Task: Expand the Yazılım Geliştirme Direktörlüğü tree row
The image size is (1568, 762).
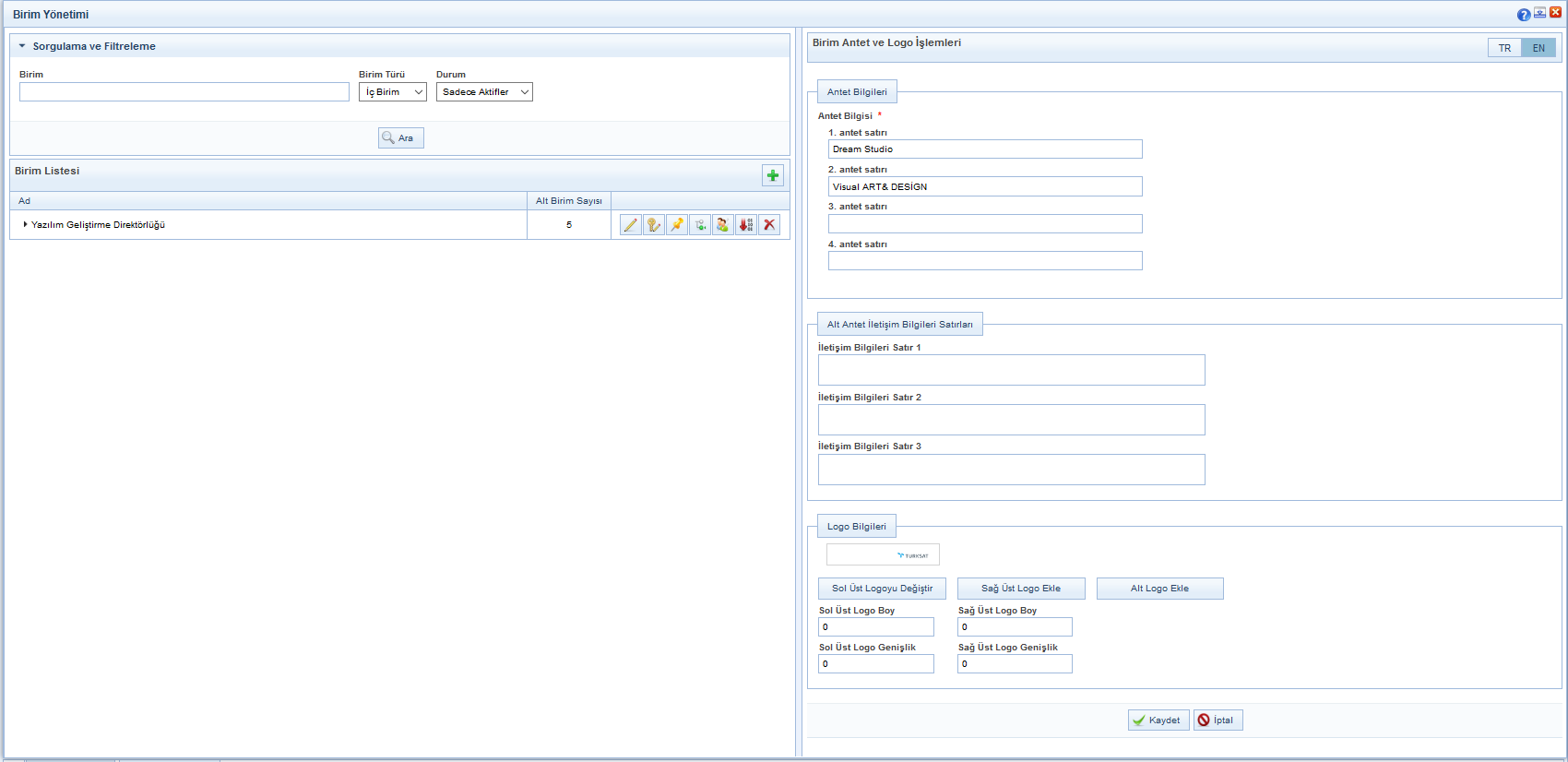Action: [25, 224]
